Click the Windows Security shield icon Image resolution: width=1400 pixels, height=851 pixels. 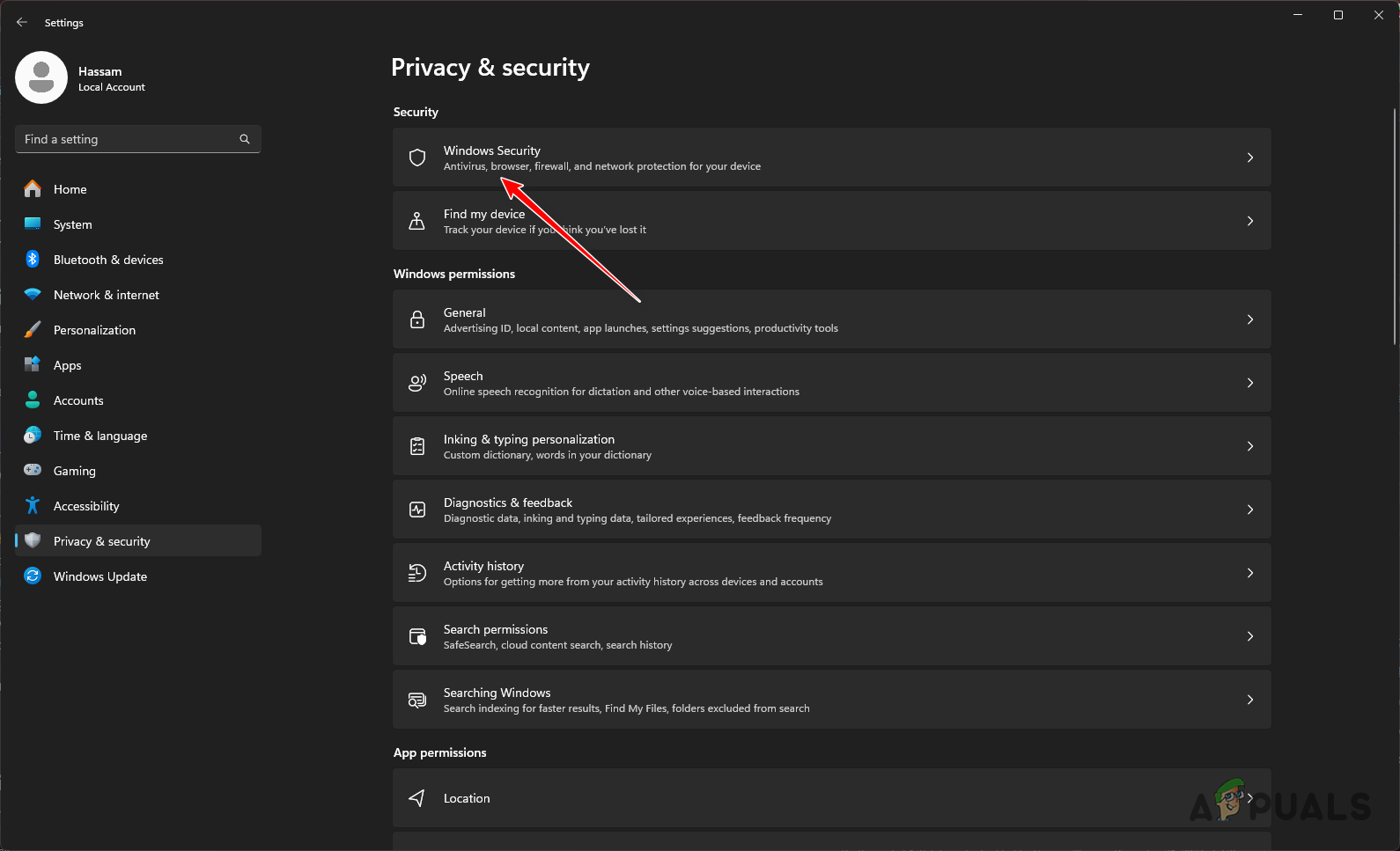coord(417,158)
